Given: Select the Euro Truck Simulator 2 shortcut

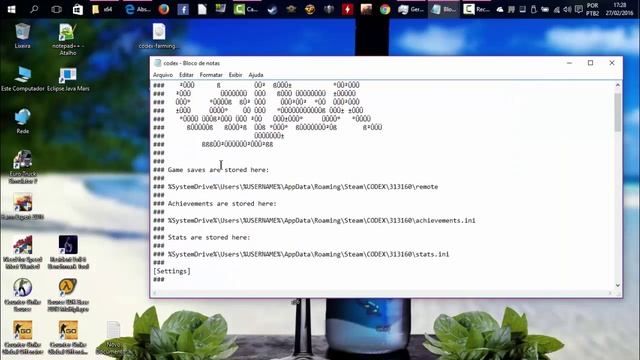Looking at the screenshot, I should tap(22, 167).
